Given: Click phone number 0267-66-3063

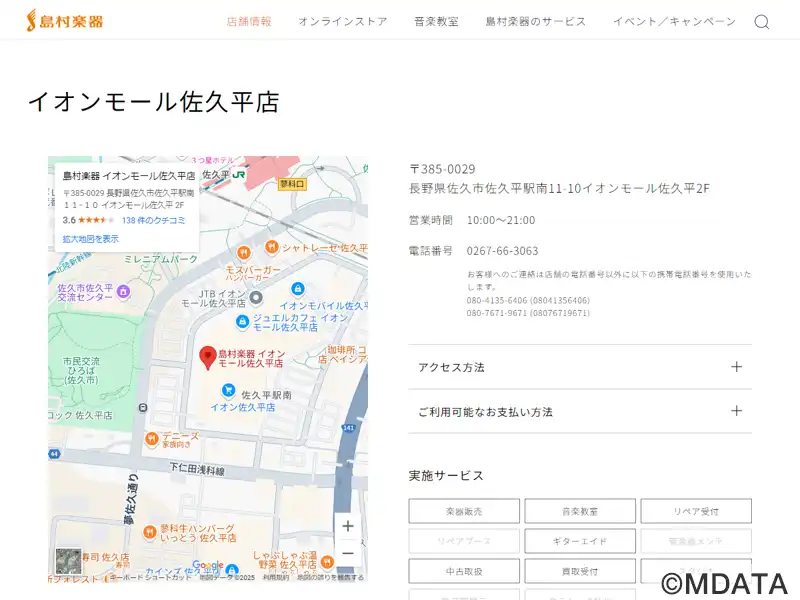Looking at the screenshot, I should [x=502, y=251].
